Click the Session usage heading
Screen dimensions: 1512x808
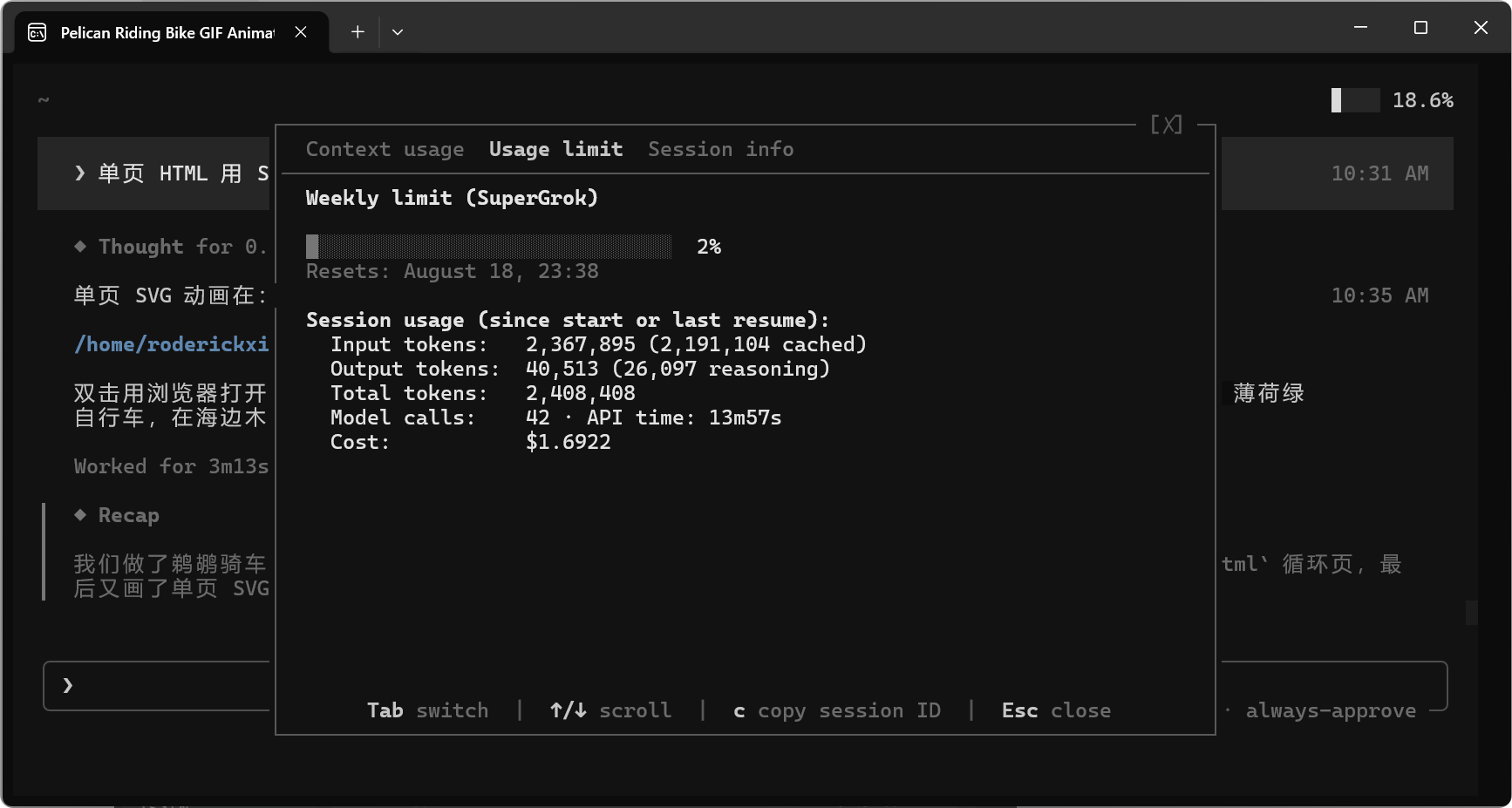(x=568, y=320)
